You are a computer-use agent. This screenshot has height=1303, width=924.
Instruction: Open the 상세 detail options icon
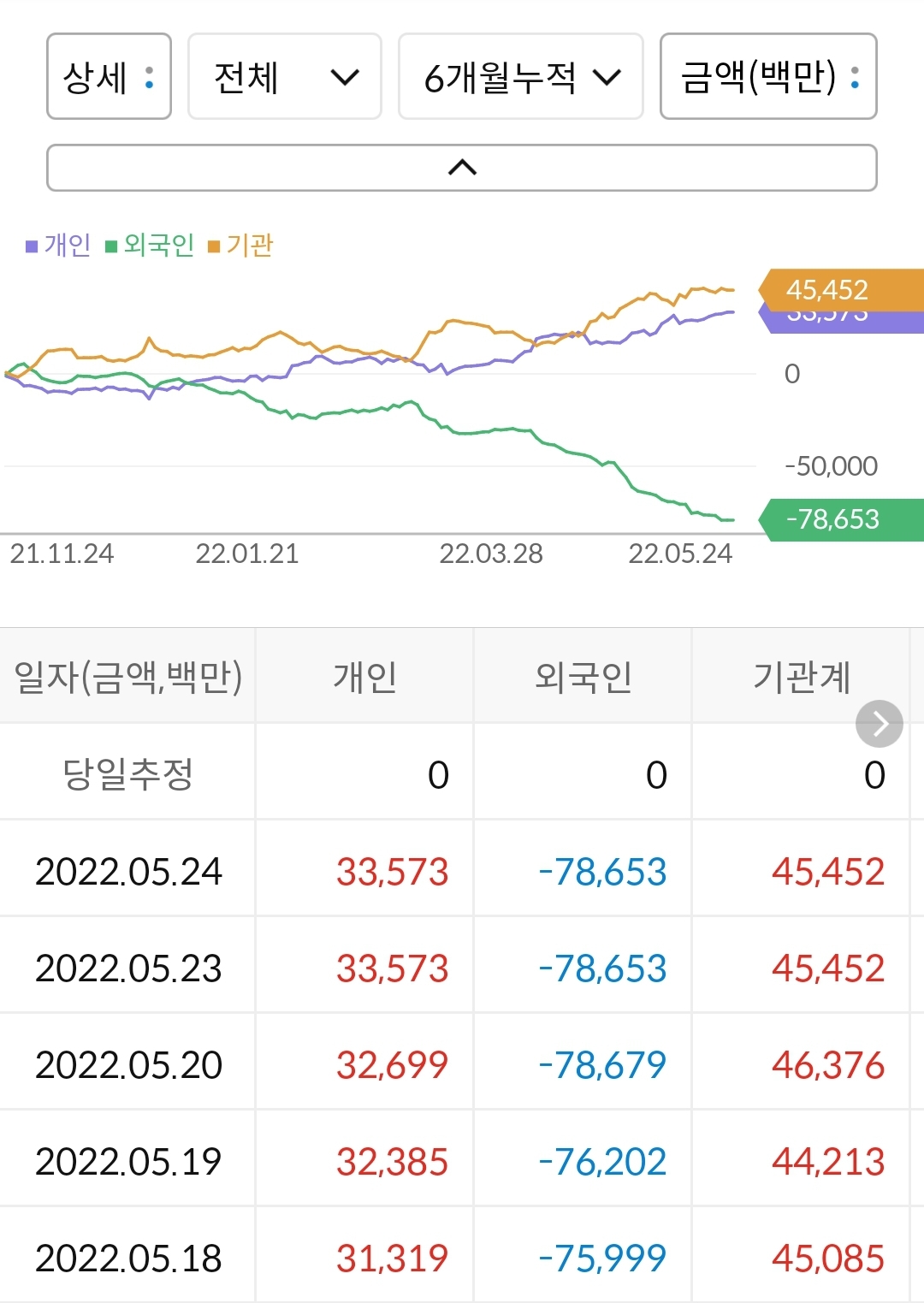click(150, 76)
